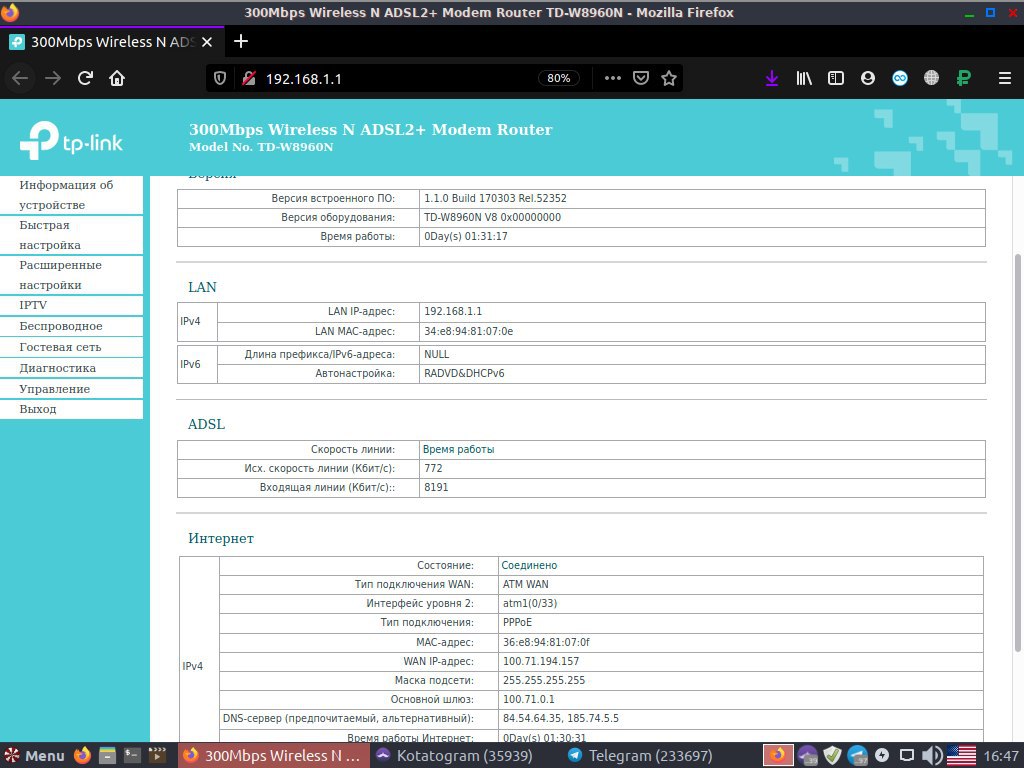Click the 16:47 clock

click(x=1000, y=756)
